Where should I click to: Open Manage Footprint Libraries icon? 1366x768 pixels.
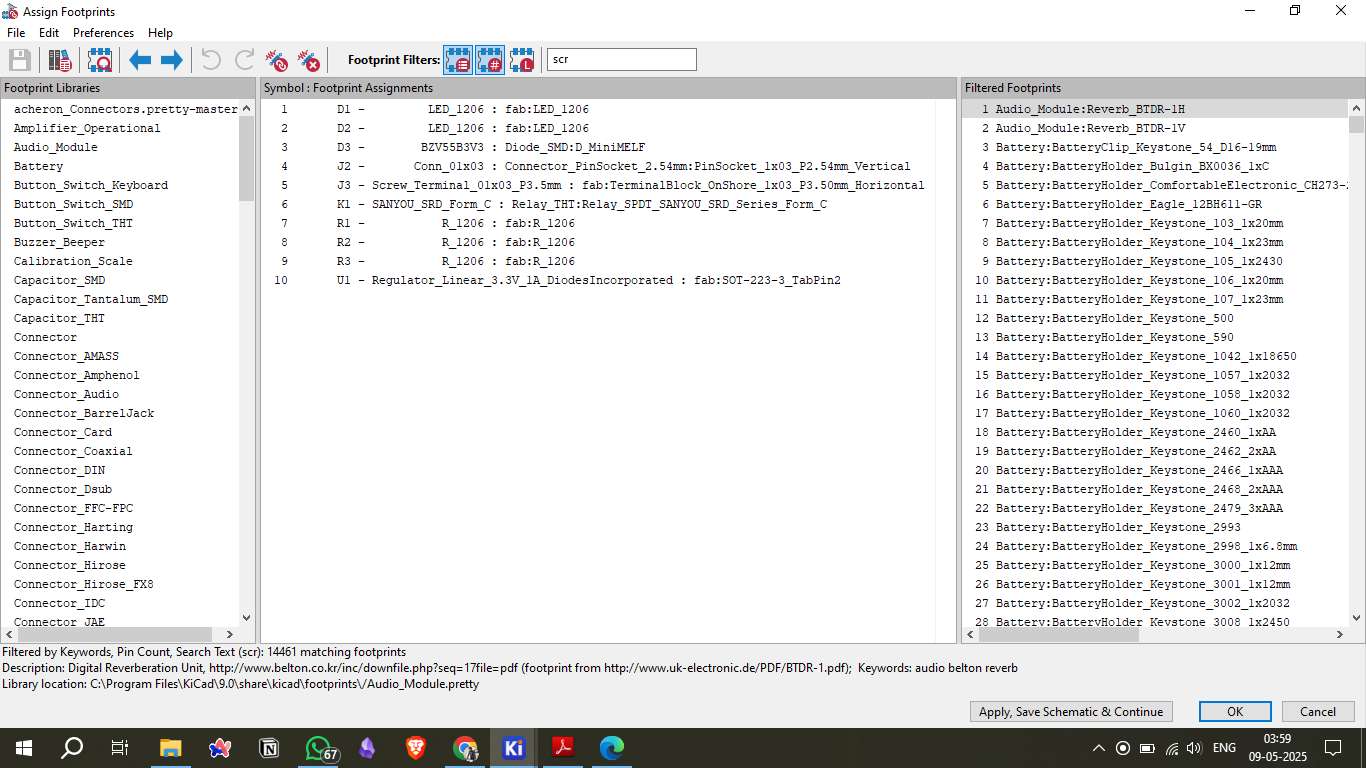[x=60, y=60]
